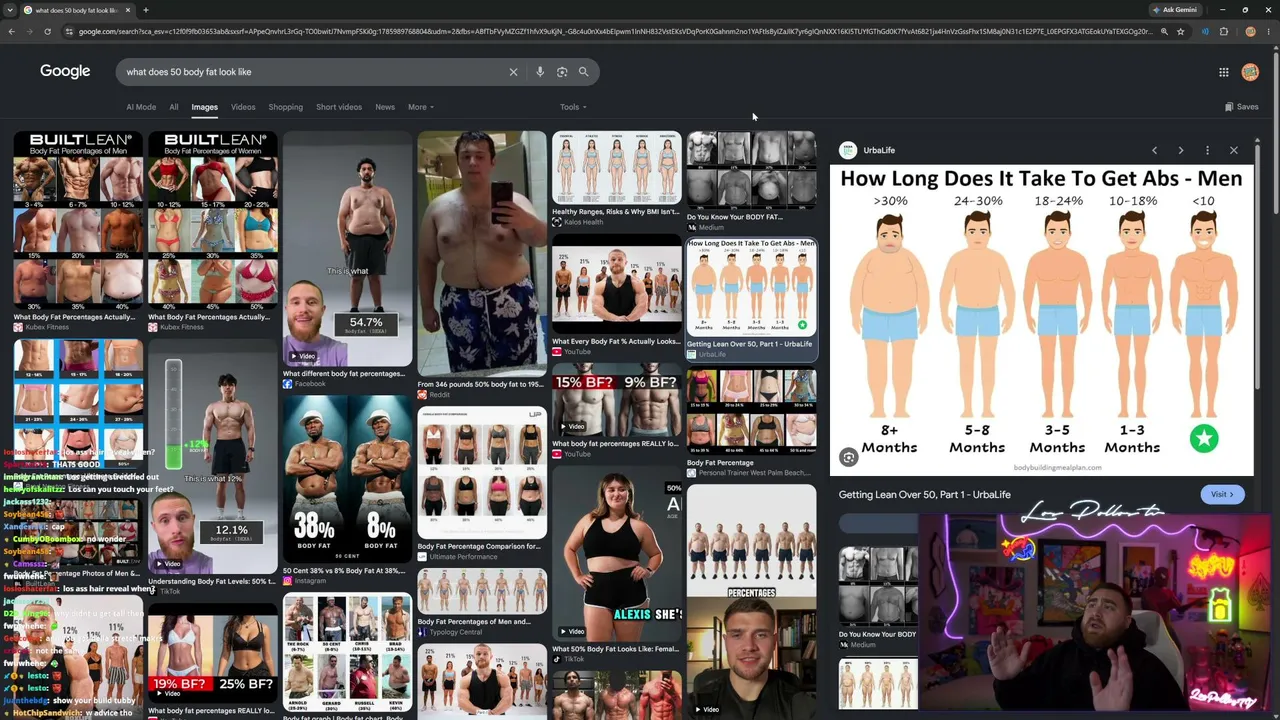Open the UrbaLife source link in preview
This screenshot has width=1280, height=720.
868,150
